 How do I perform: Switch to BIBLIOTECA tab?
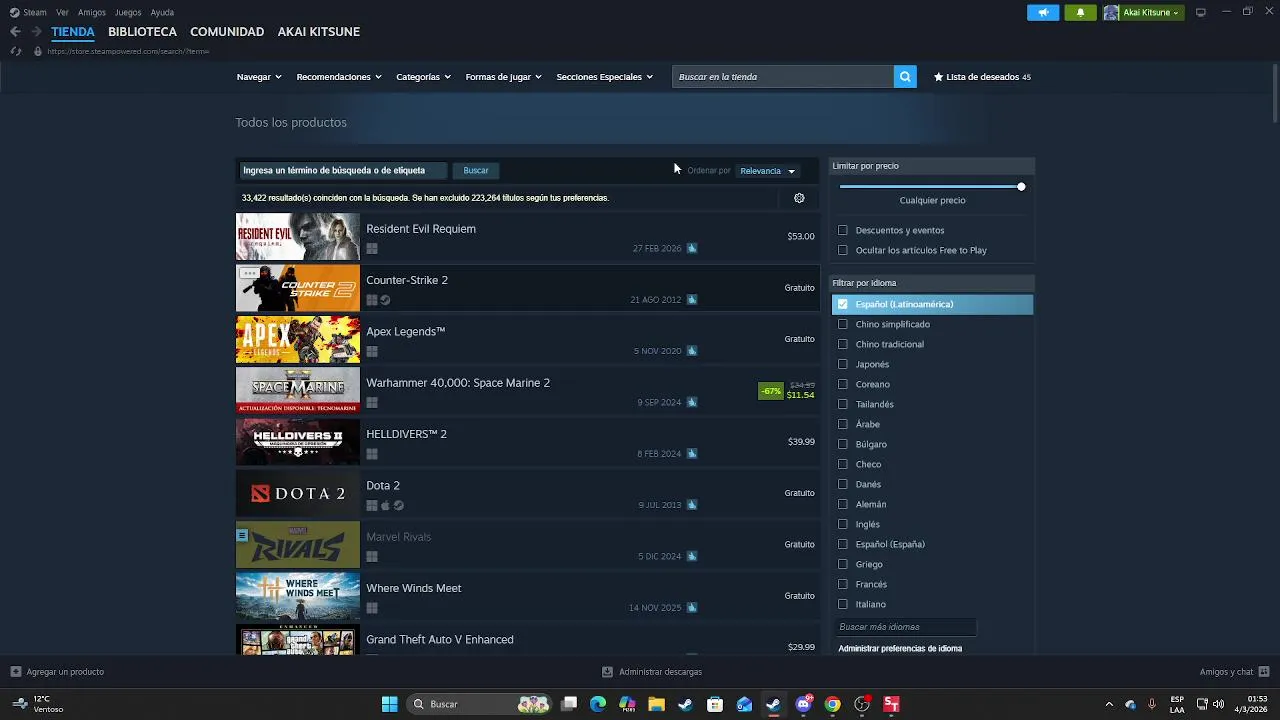click(142, 32)
